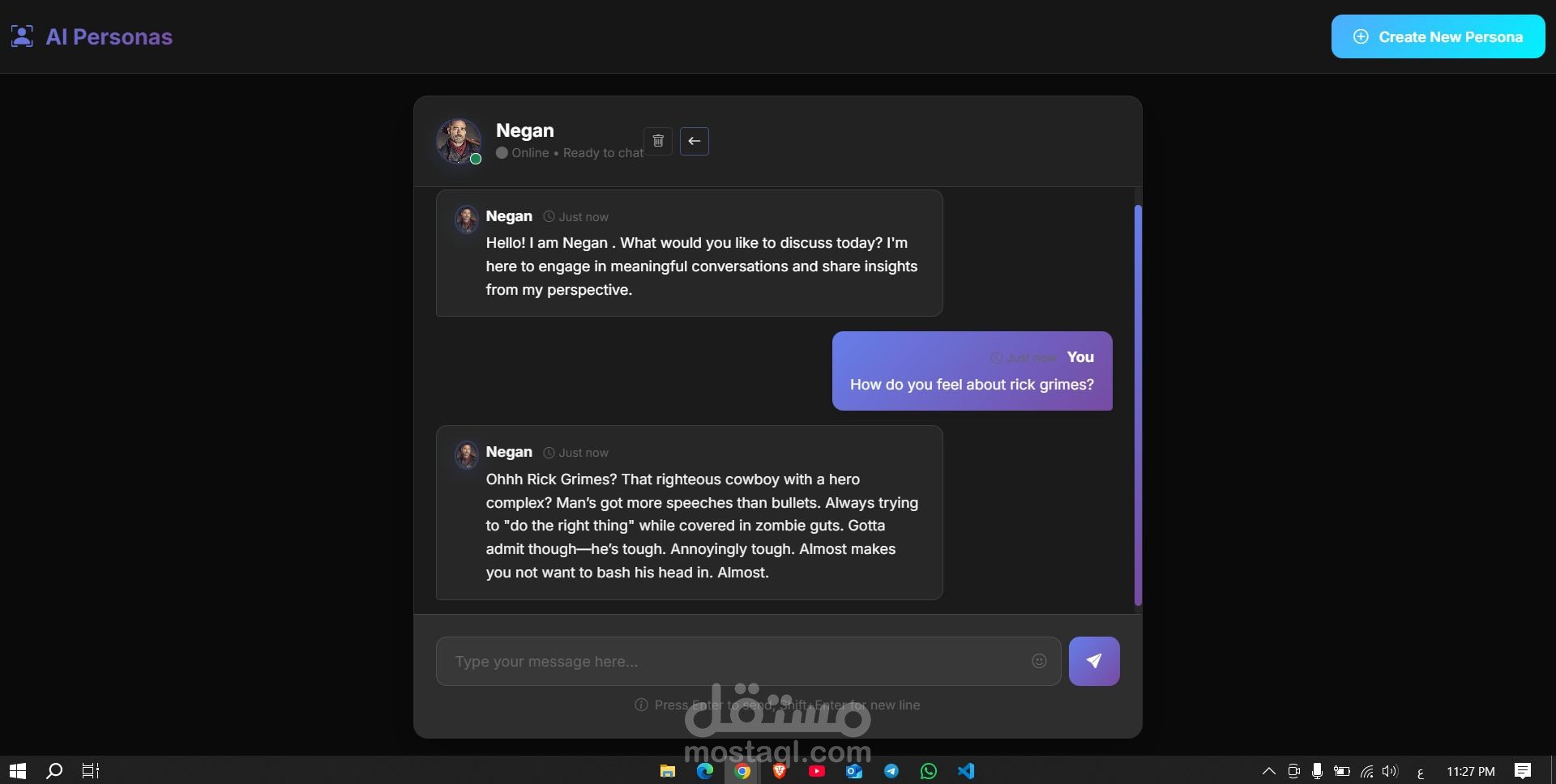Open the volume control in system tray

click(x=1391, y=771)
